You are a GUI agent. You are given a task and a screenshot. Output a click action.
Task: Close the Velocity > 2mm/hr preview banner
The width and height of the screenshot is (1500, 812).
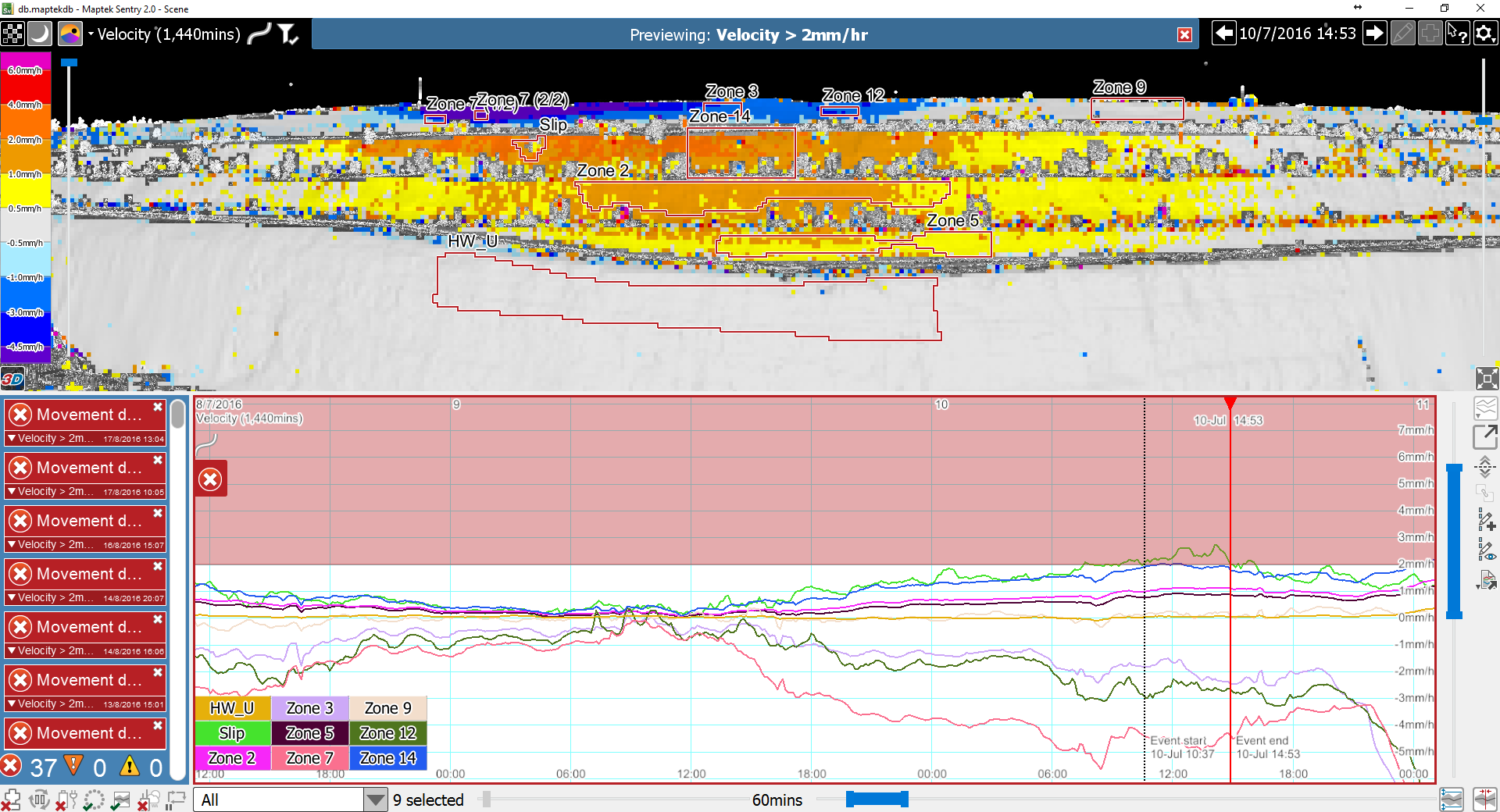(1184, 35)
